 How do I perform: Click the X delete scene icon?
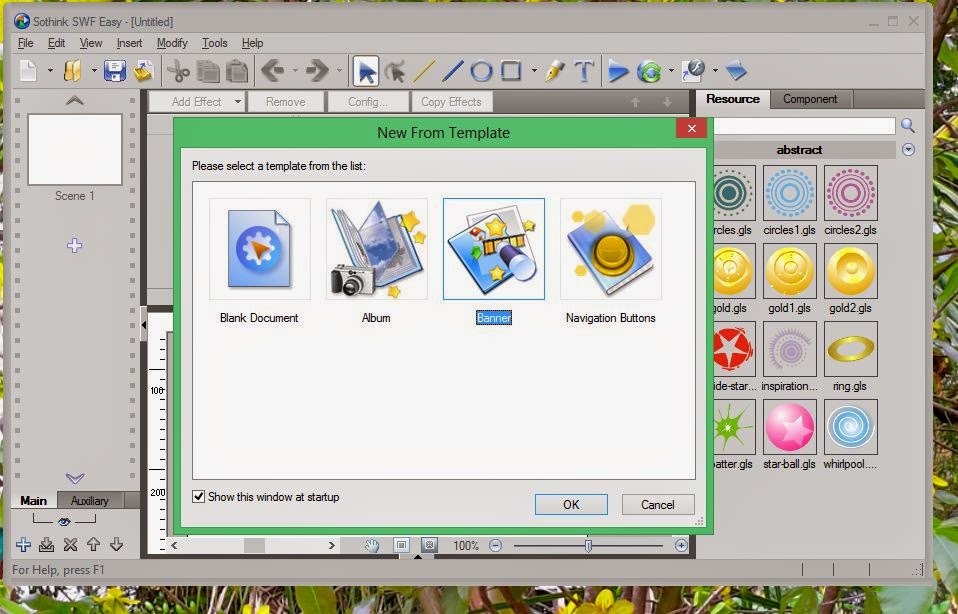70,544
